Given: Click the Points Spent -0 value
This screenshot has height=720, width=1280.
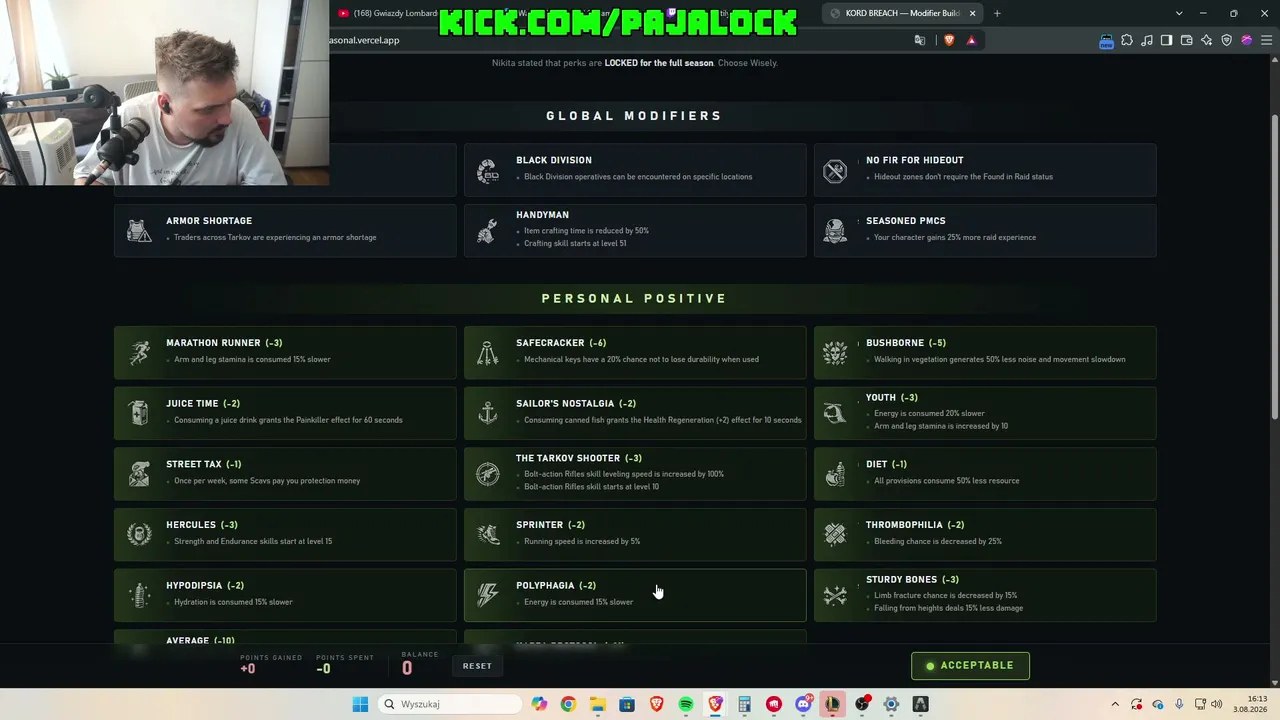Looking at the screenshot, I should (323, 669).
